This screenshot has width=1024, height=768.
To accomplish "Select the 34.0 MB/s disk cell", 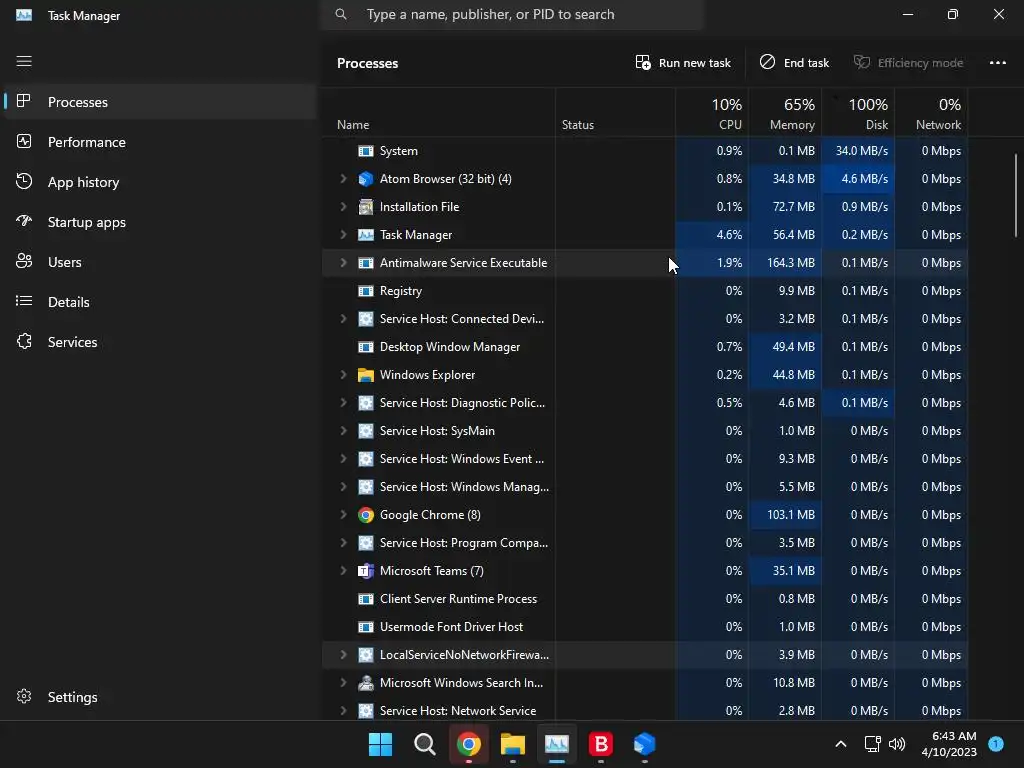I will [859, 151].
